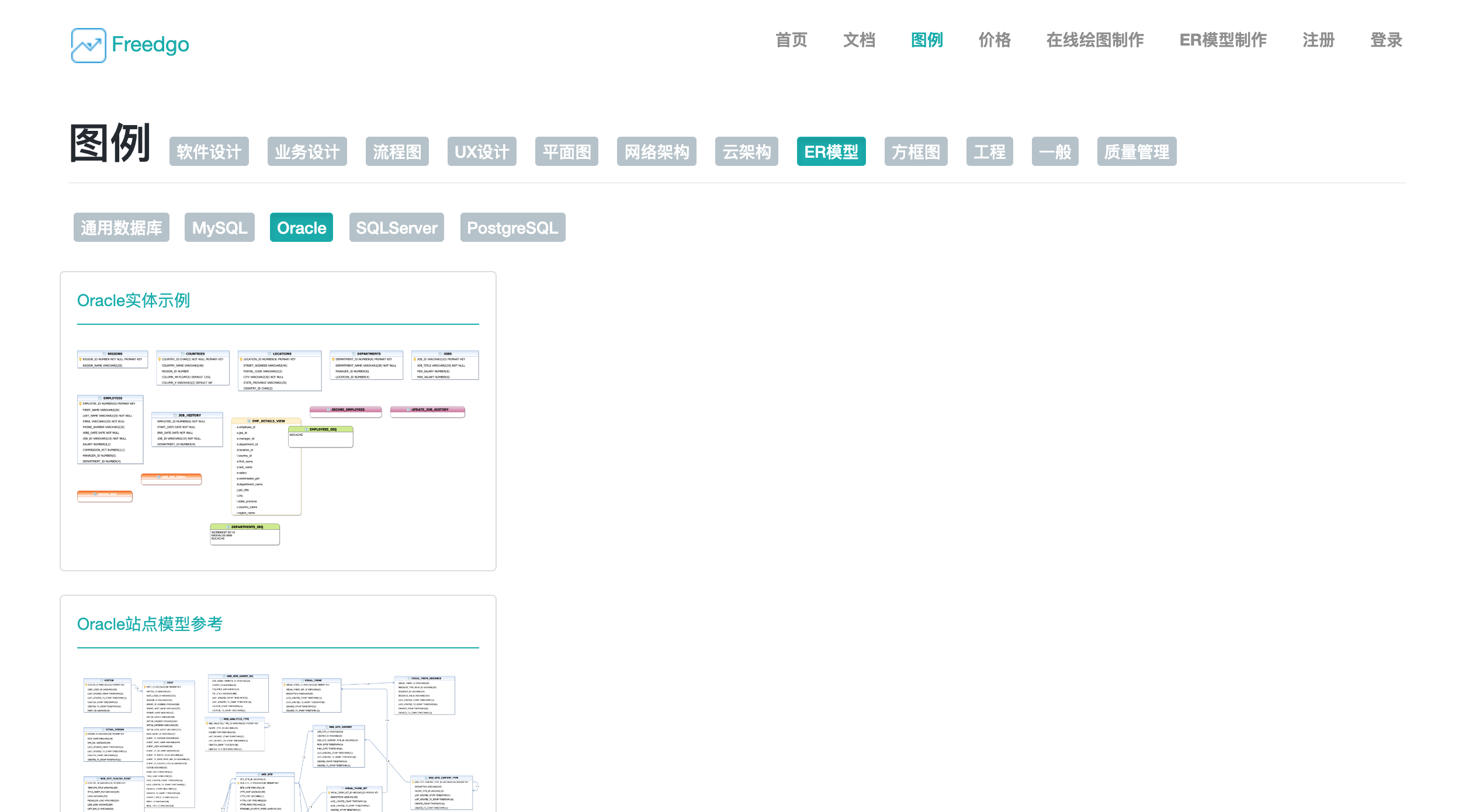
Task: Select the 网络架构 category tag
Action: 657,152
